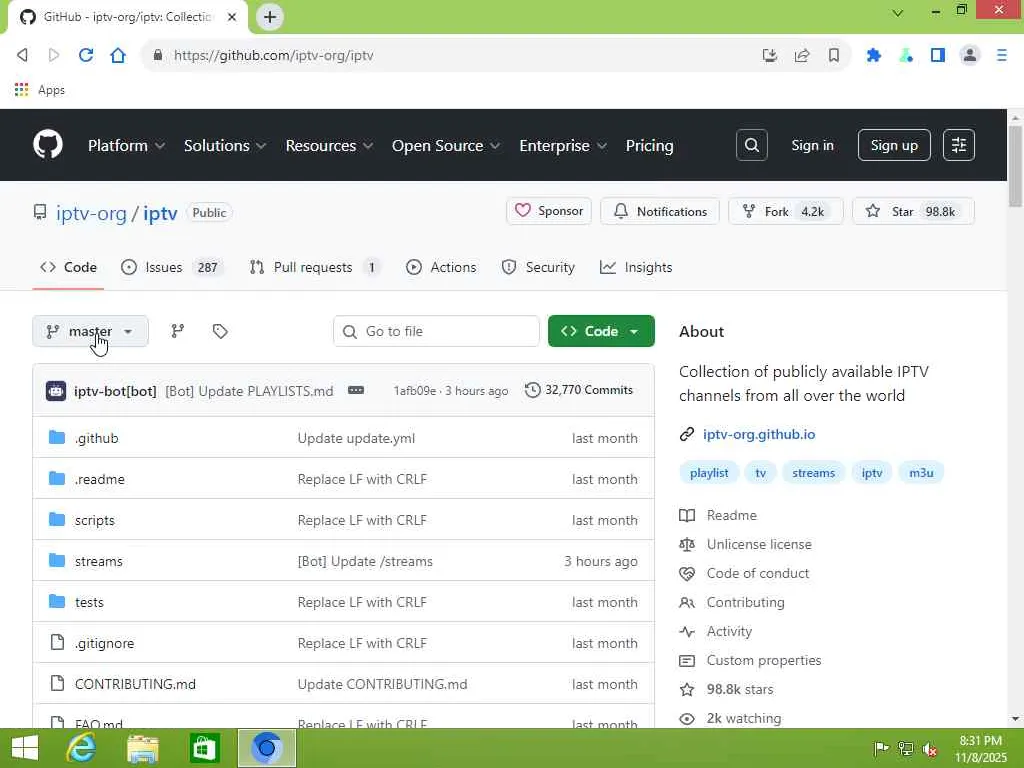Open the tab search chevron

pyautogui.click(x=898, y=12)
